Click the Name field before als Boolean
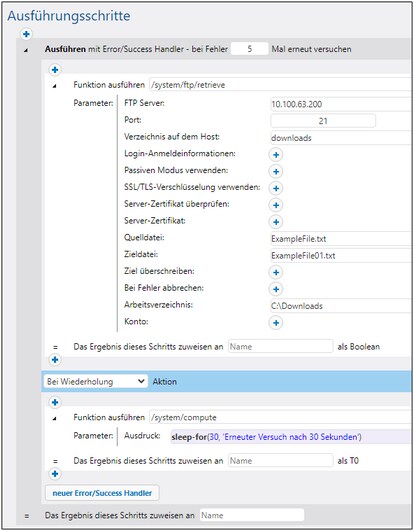414x531 pixels. pos(281,346)
